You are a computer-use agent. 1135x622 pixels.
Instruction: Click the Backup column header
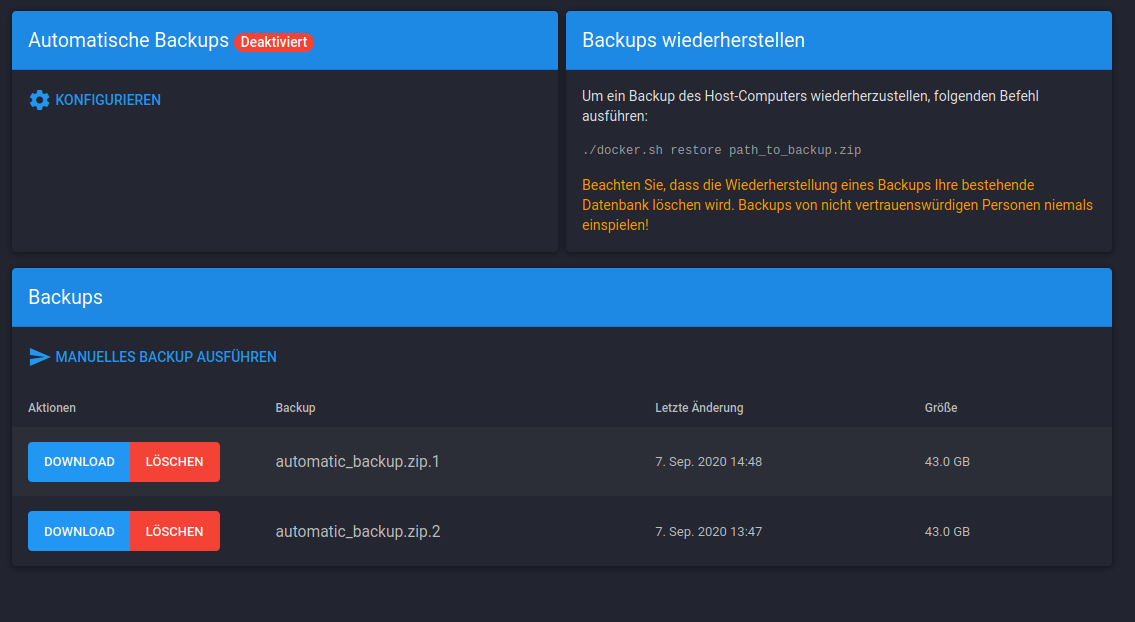pyautogui.click(x=295, y=408)
